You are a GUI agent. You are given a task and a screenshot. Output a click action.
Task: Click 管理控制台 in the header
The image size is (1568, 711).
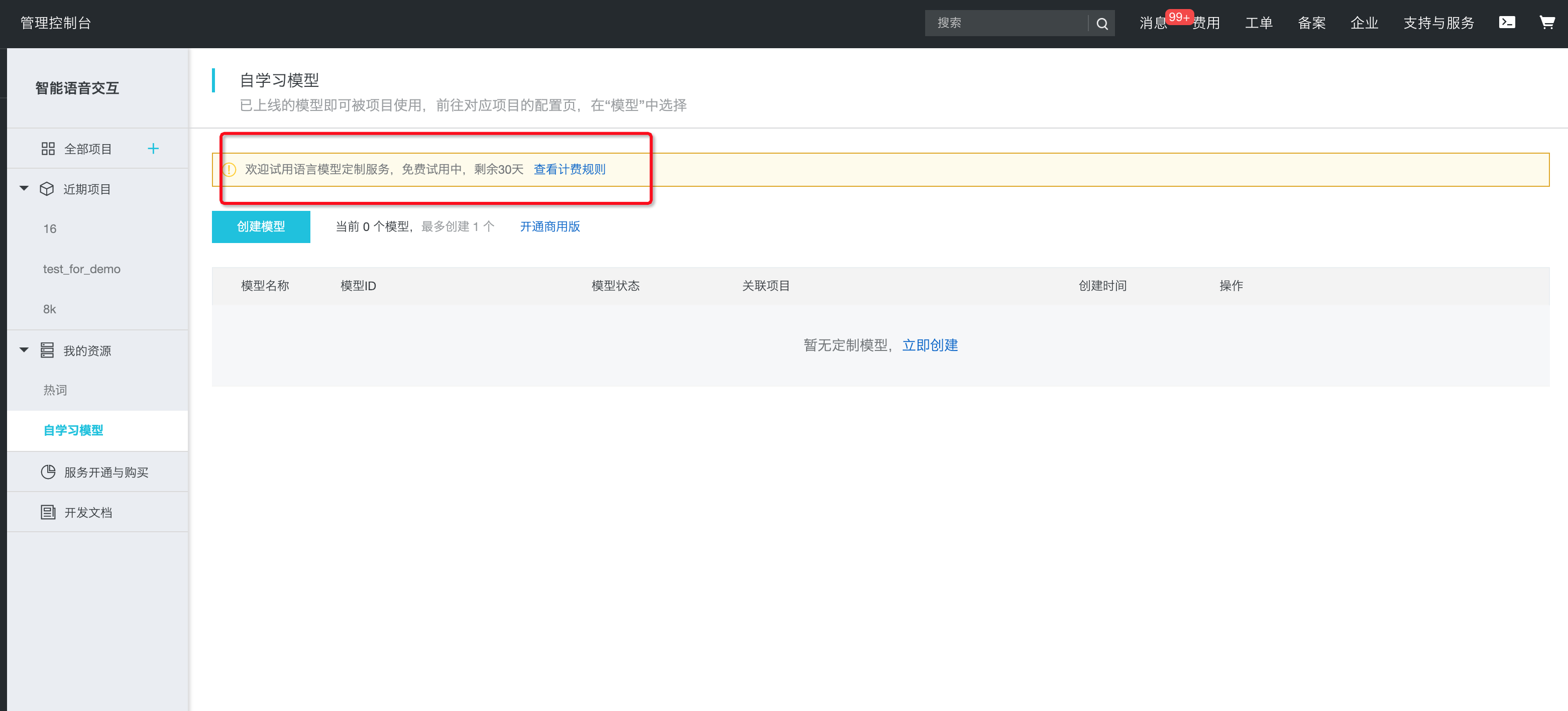pyautogui.click(x=55, y=23)
